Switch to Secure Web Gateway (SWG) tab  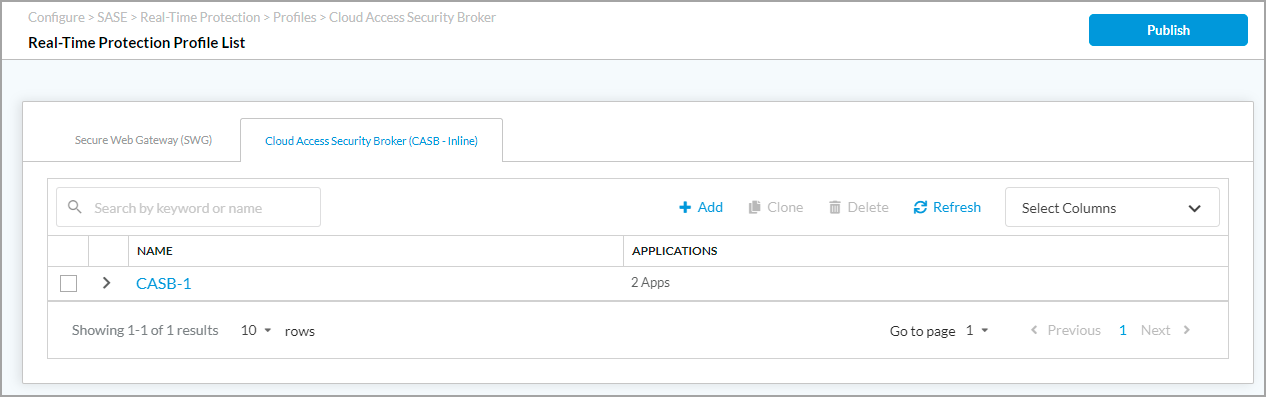pos(143,140)
